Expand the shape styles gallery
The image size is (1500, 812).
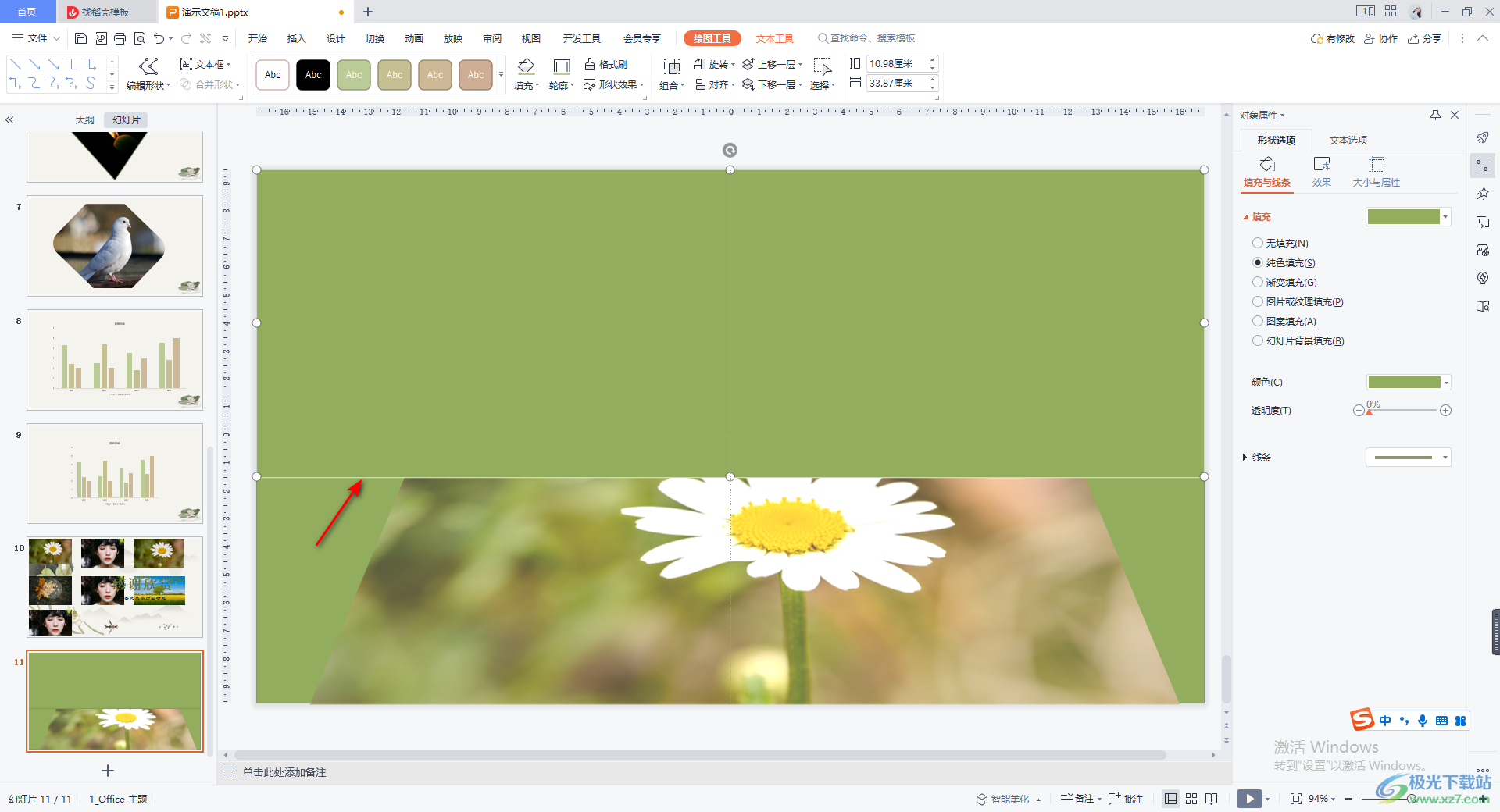[x=501, y=75]
